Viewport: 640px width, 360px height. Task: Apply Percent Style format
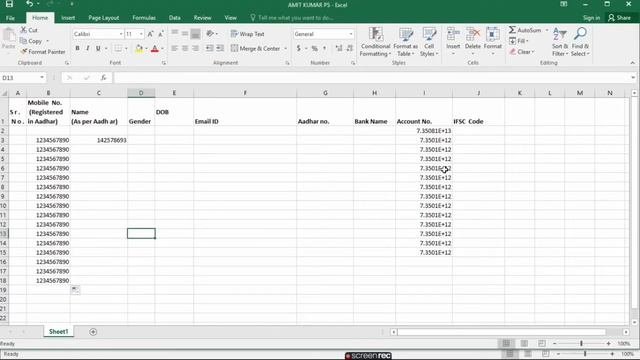click(315, 49)
